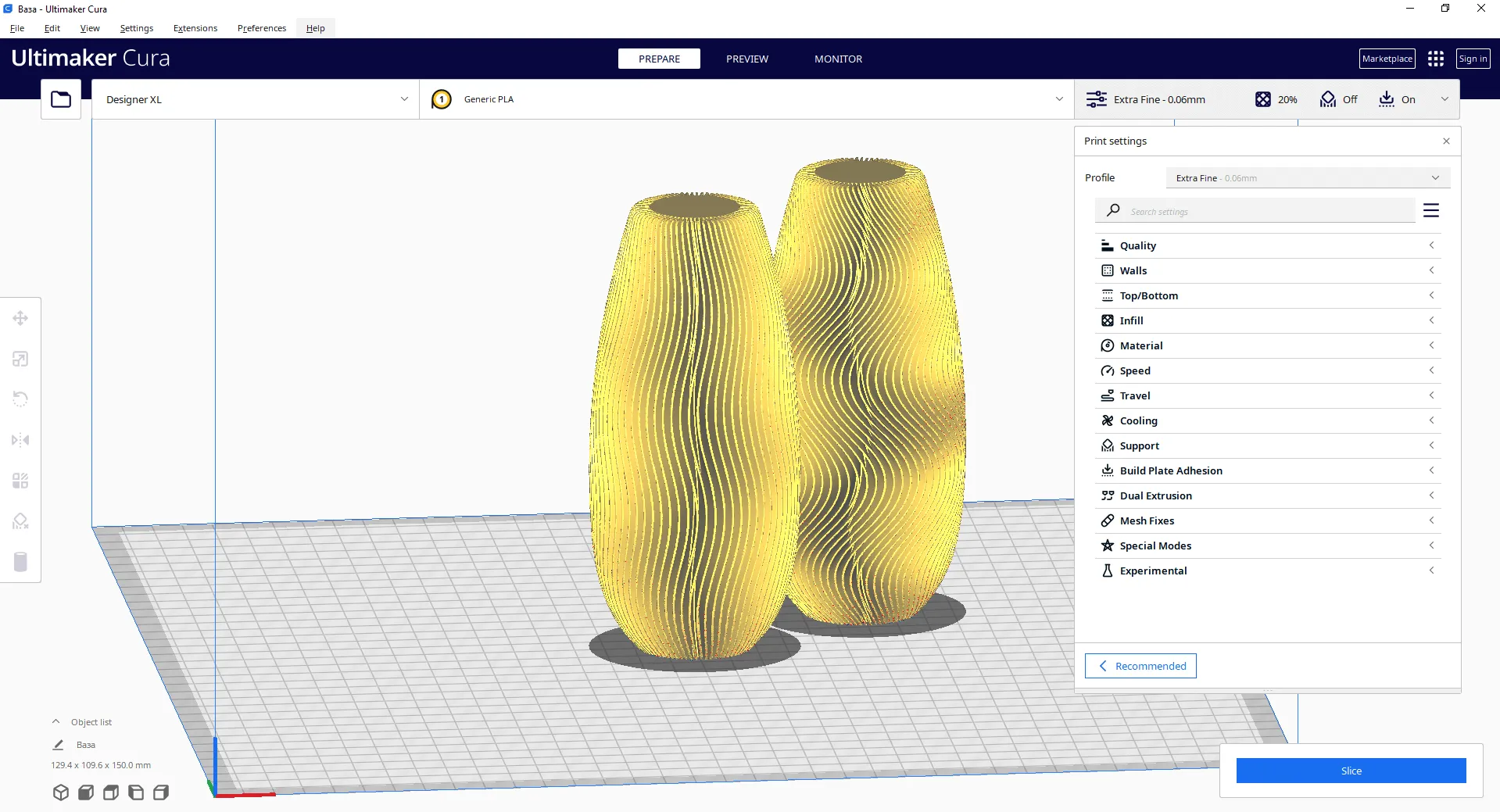
Task: Open the Profile Extra Fine dropdown
Action: pyautogui.click(x=1307, y=178)
